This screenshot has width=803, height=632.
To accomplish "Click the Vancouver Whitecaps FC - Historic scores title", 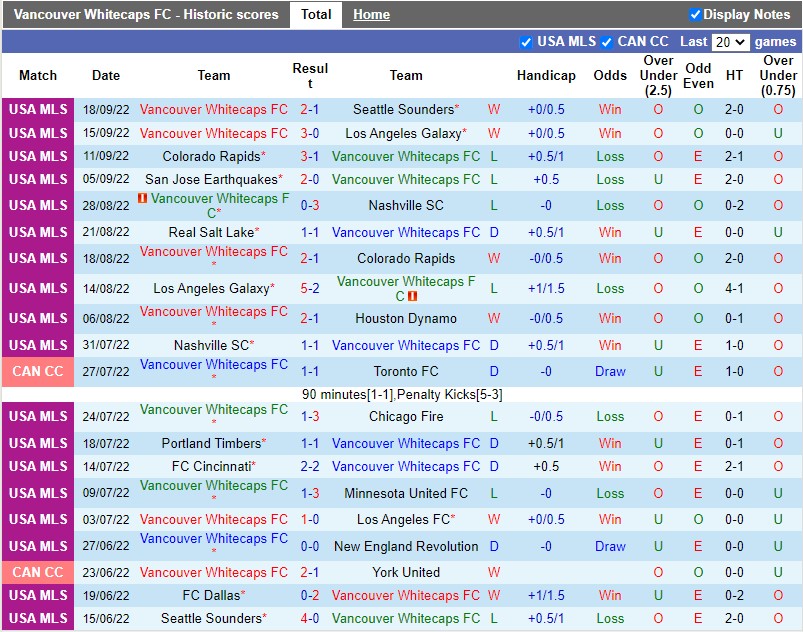I will 146,14.
